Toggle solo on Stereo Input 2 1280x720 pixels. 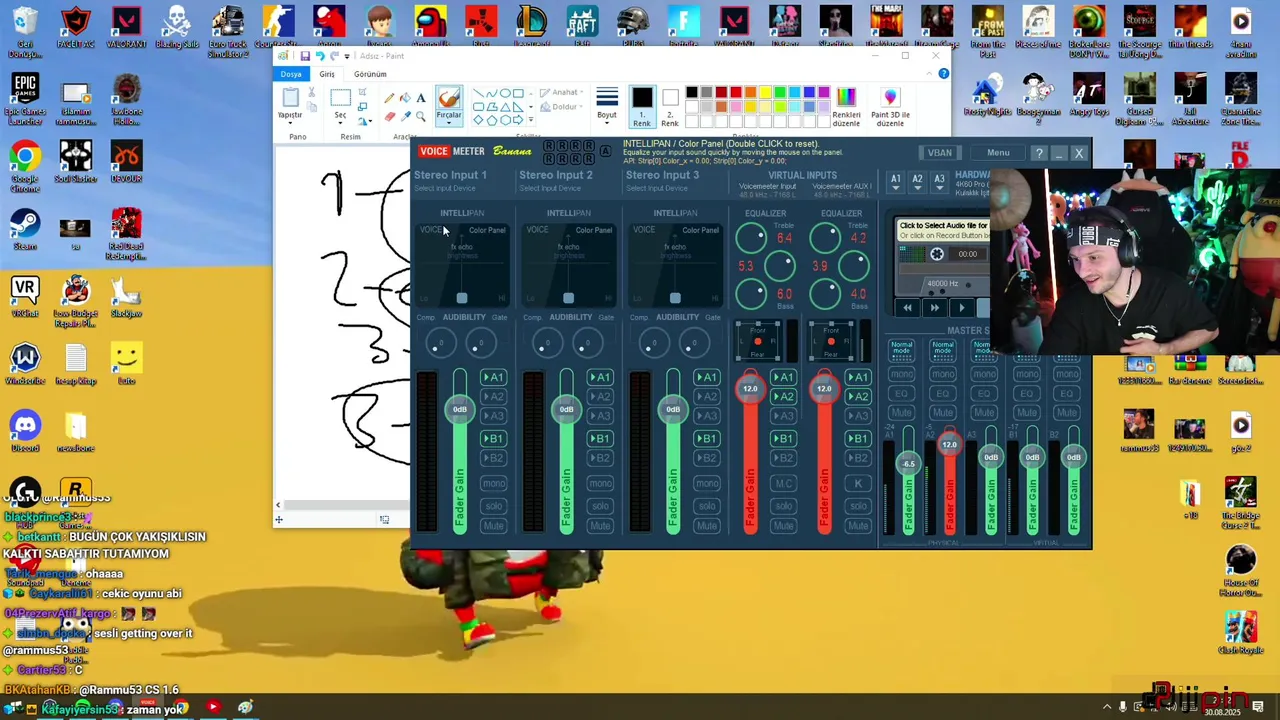(x=600, y=505)
